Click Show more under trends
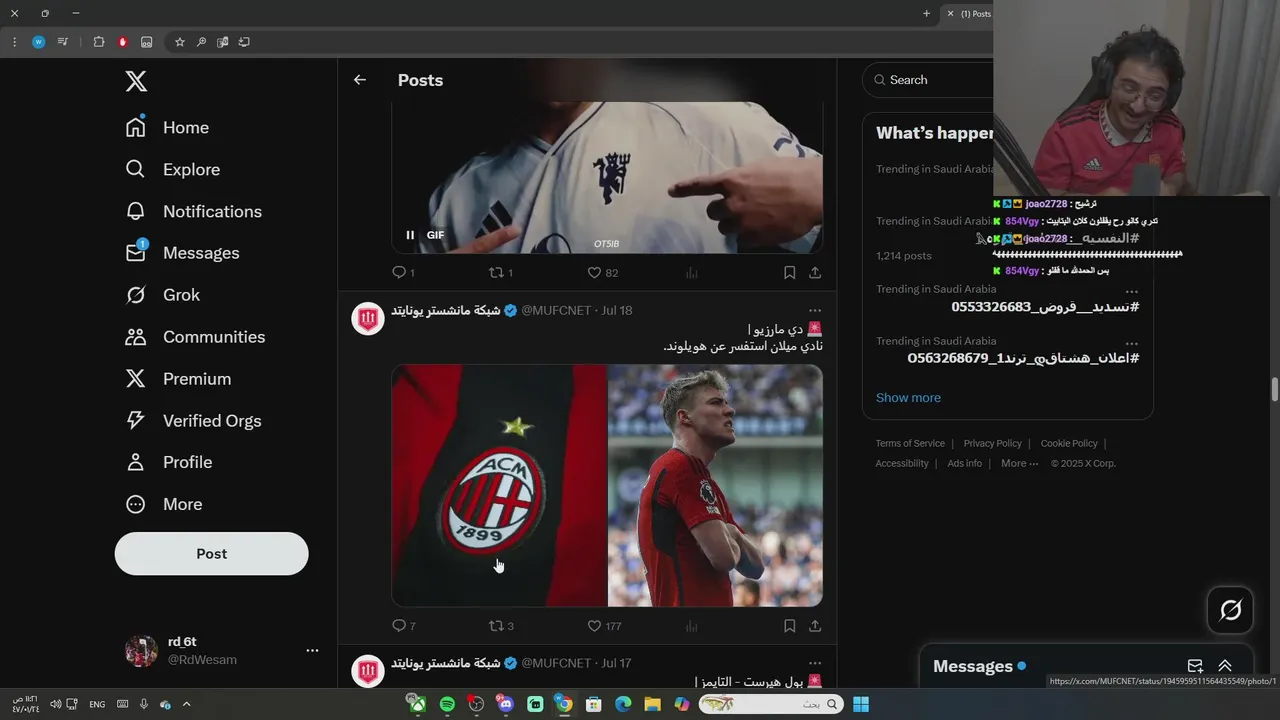1280x720 pixels. click(x=908, y=397)
